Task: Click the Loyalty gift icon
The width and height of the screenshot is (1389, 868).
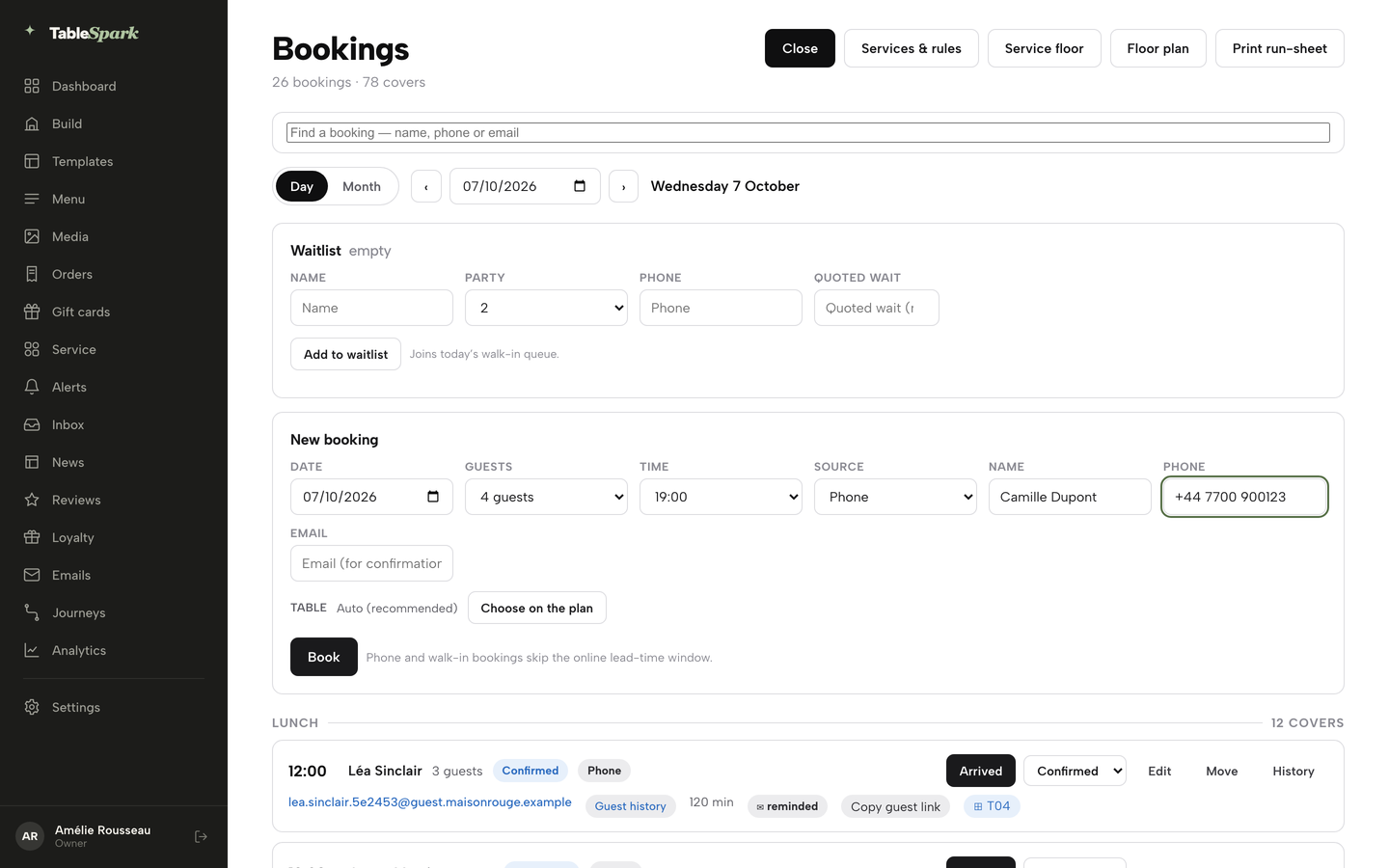Action: [32, 537]
